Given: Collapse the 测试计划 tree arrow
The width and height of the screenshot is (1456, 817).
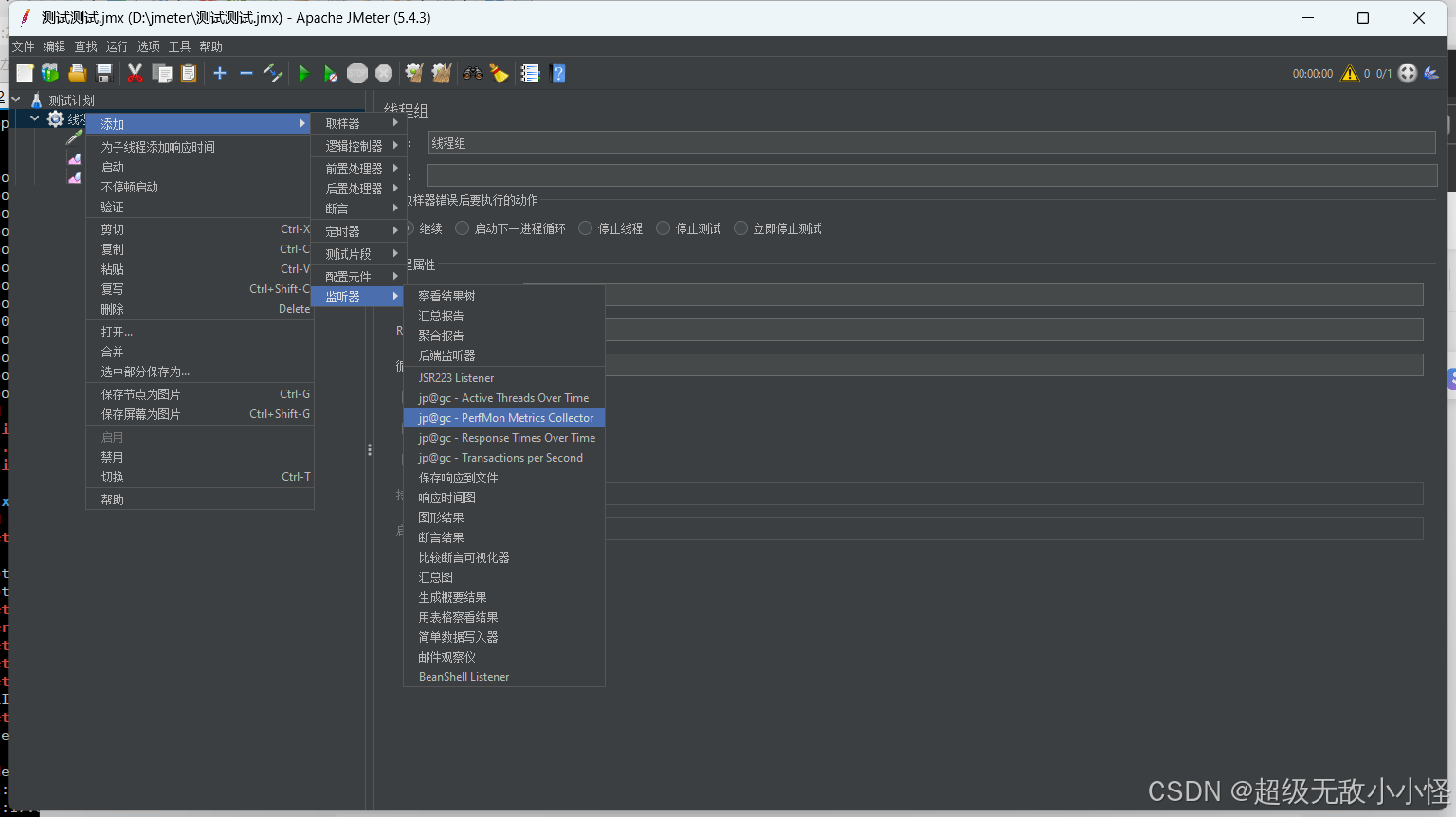Looking at the screenshot, I should (16, 100).
